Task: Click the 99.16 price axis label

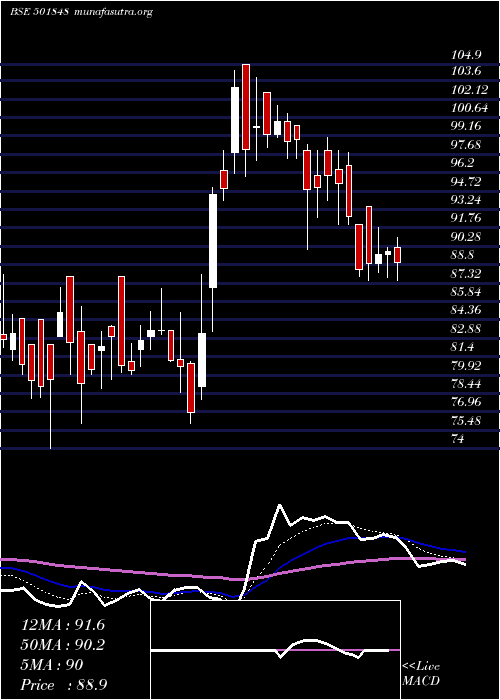Action: click(466, 126)
